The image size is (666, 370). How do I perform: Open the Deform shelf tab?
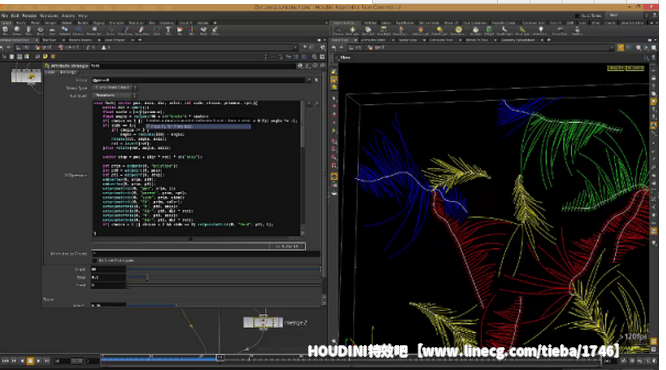click(66, 23)
